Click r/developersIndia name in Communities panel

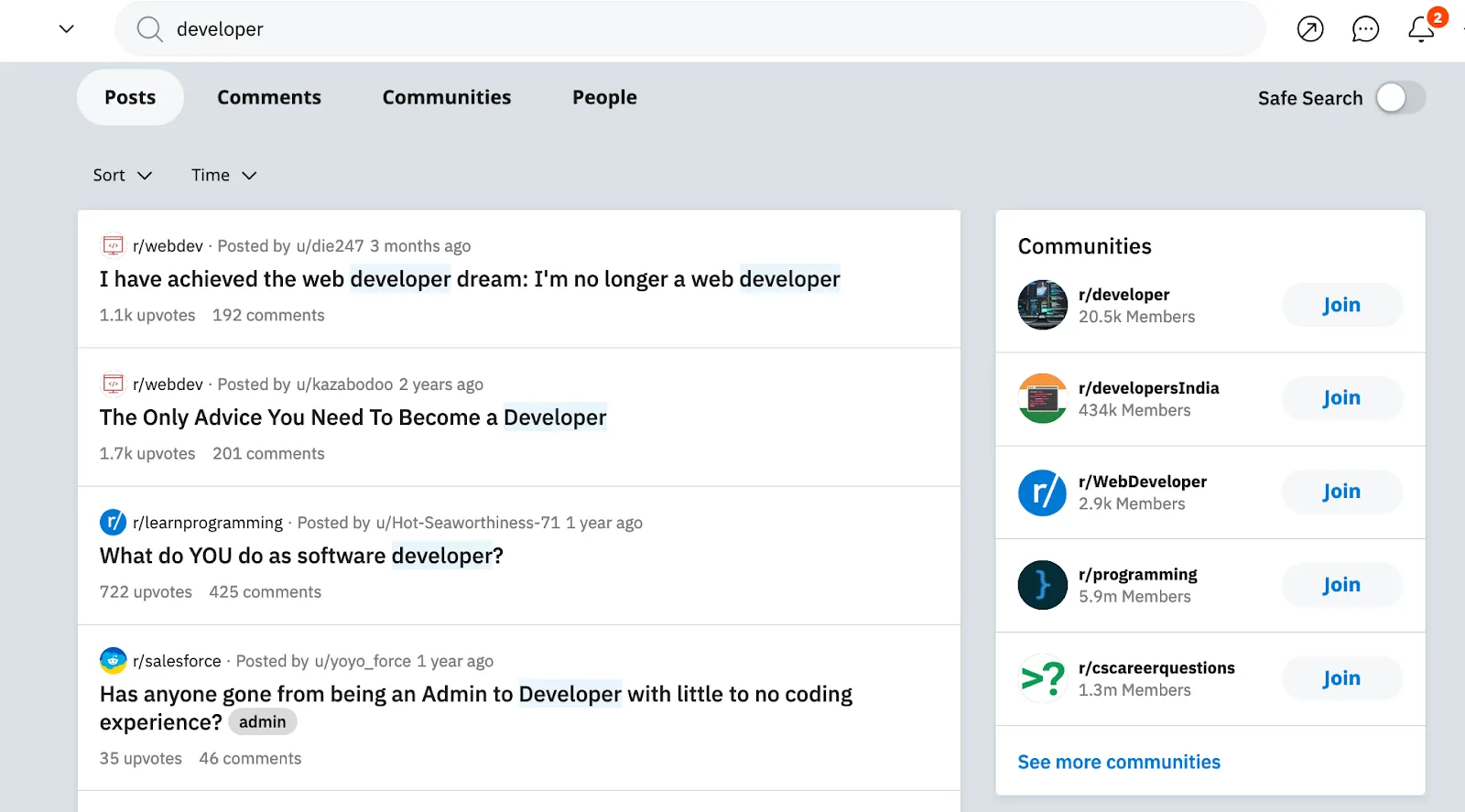tap(1148, 387)
